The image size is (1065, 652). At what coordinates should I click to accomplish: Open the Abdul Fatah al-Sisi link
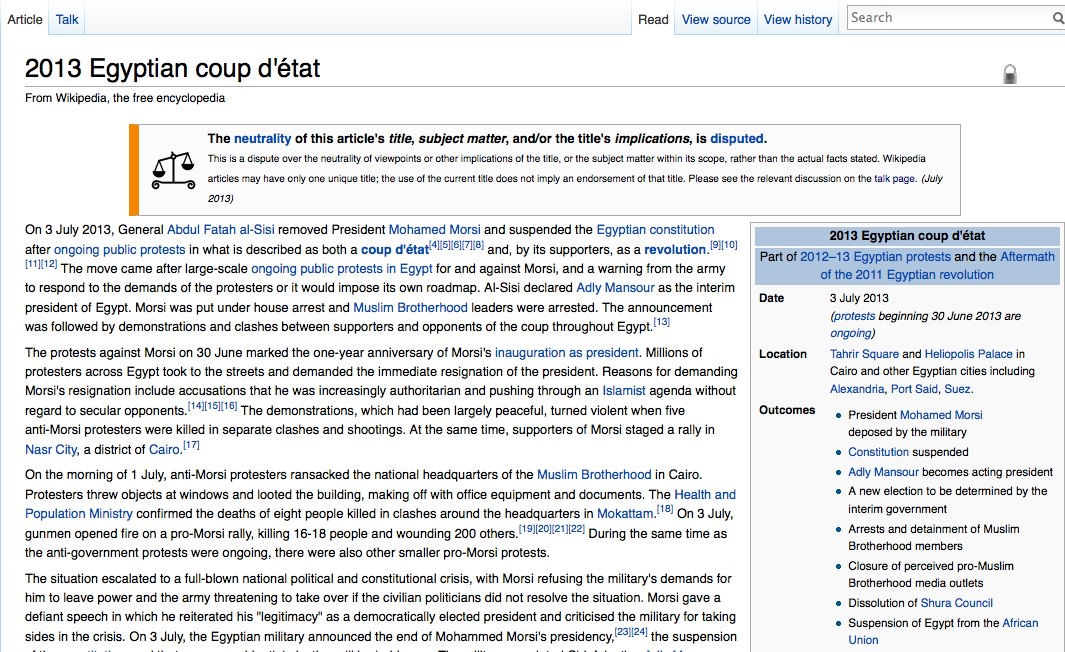coord(221,230)
